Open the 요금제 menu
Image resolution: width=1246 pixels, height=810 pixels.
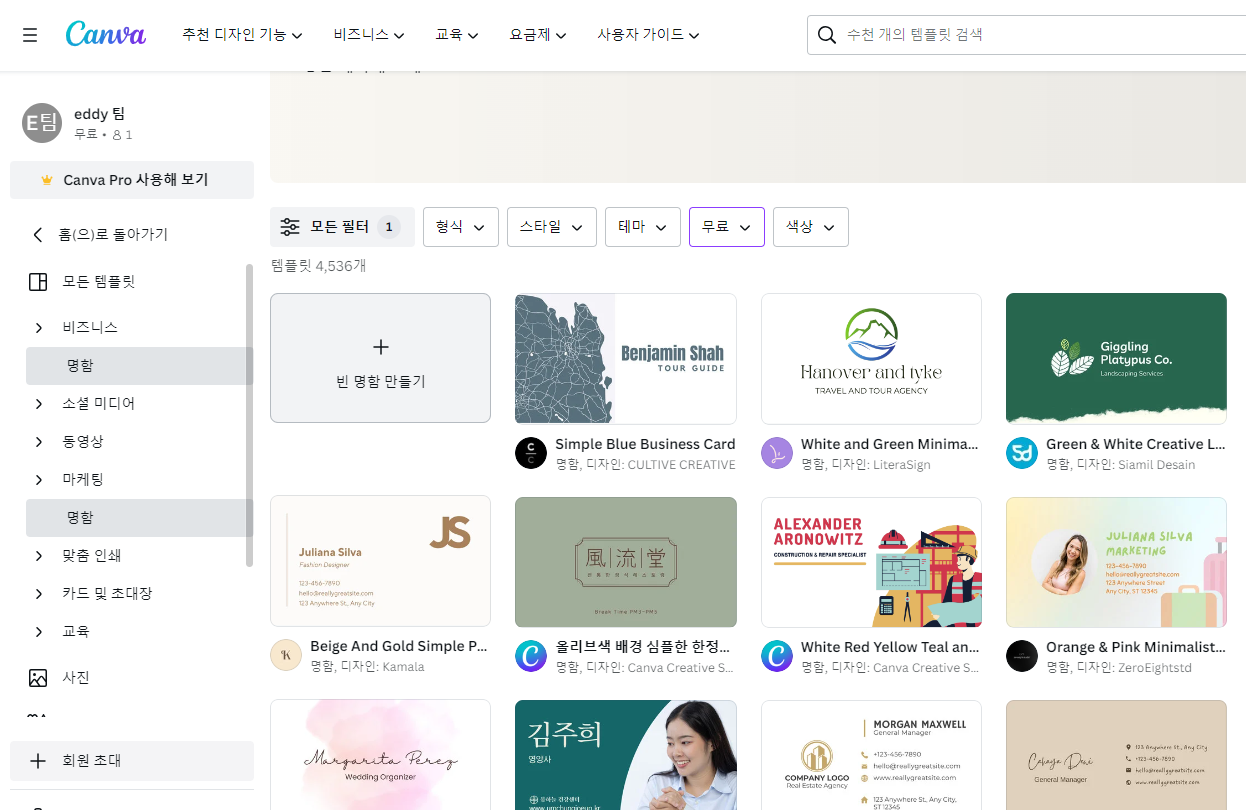coord(537,33)
